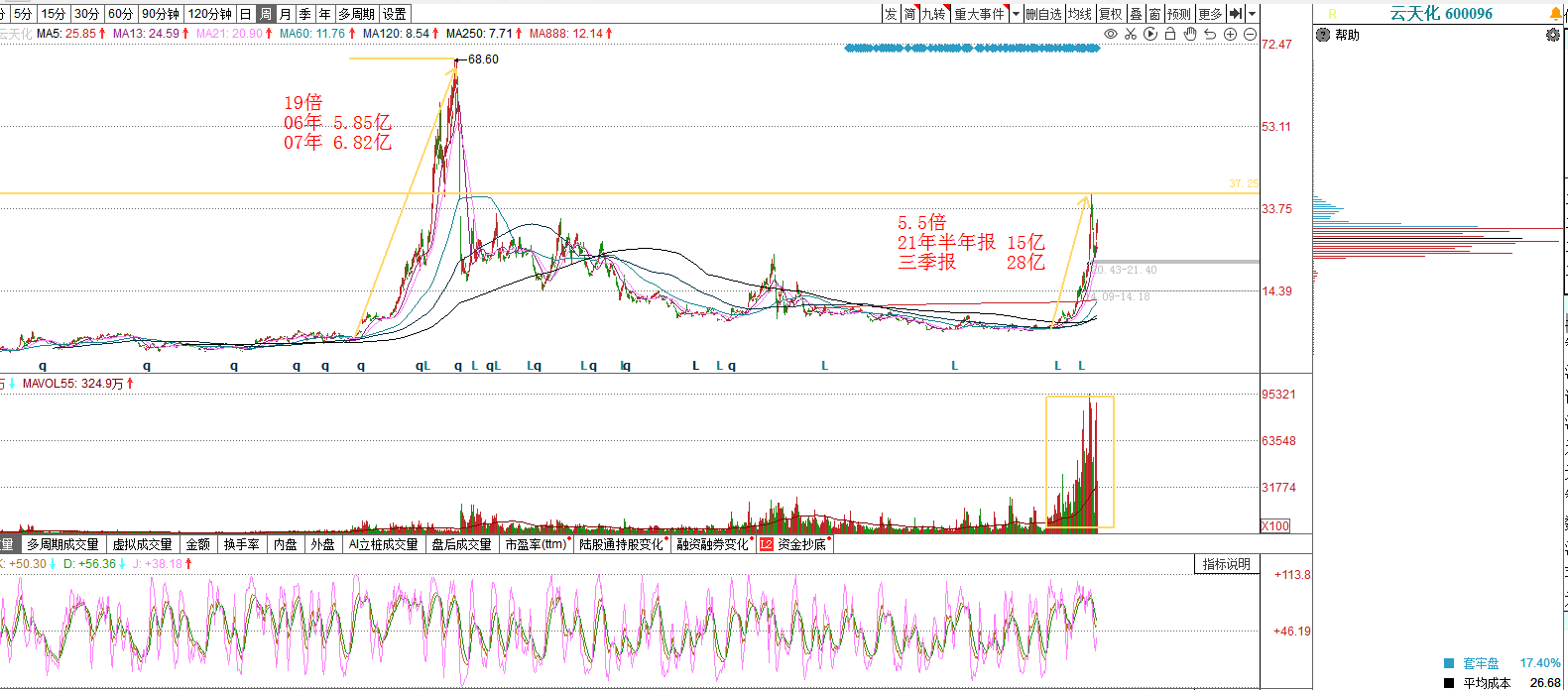1568x690 pixels.
Task: Select 外盘 indicator tab
Action: click(x=322, y=544)
